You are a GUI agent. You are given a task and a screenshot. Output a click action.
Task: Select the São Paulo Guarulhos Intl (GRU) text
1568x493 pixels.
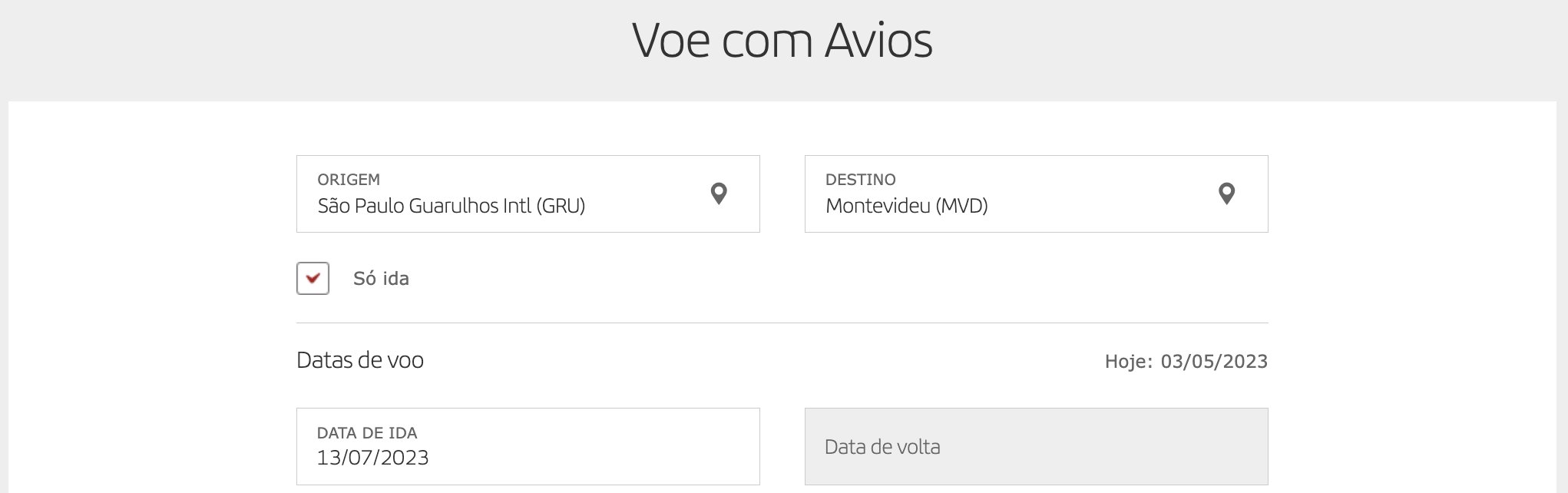452,206
